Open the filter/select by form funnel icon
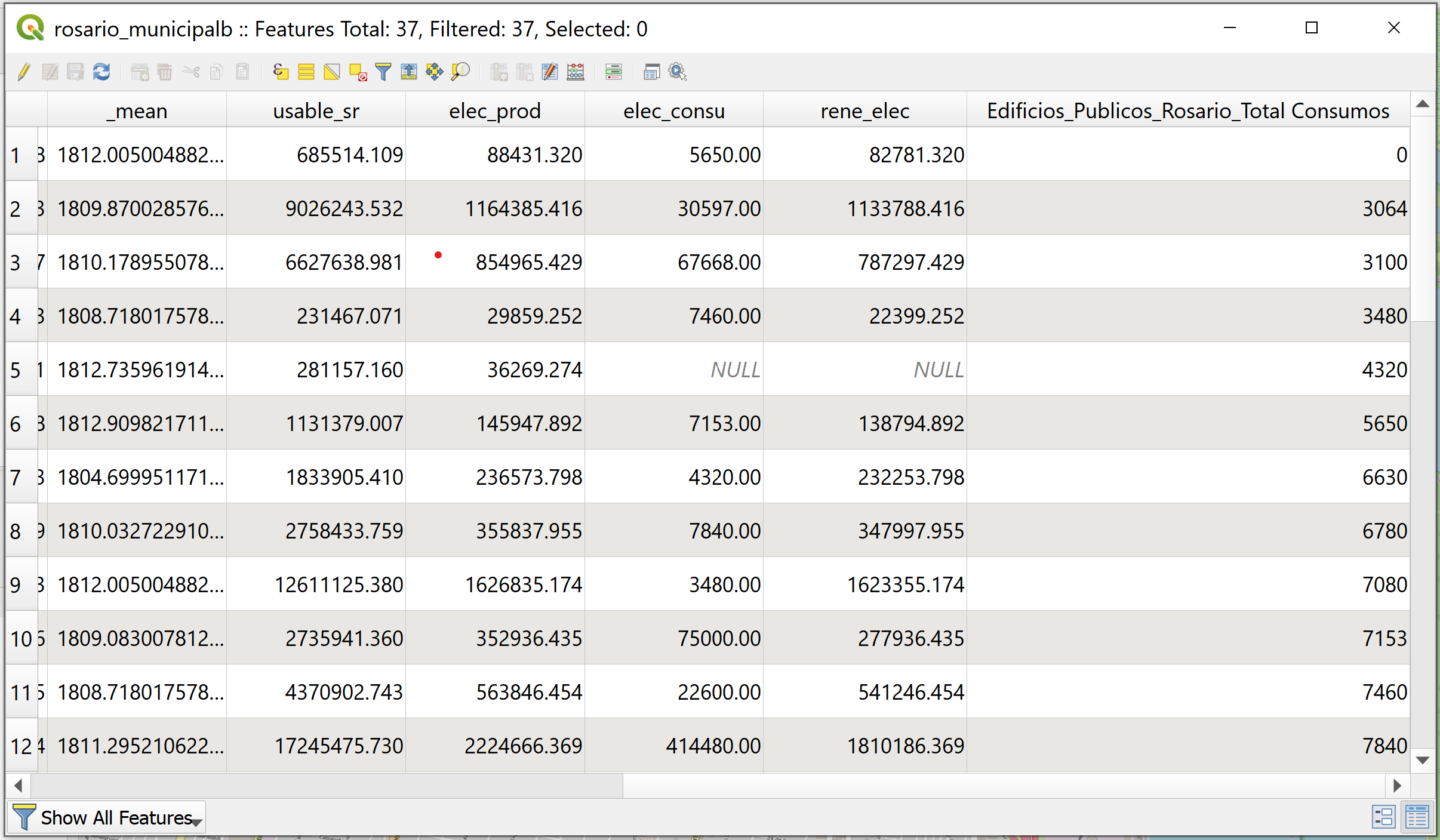 point(383,72)
